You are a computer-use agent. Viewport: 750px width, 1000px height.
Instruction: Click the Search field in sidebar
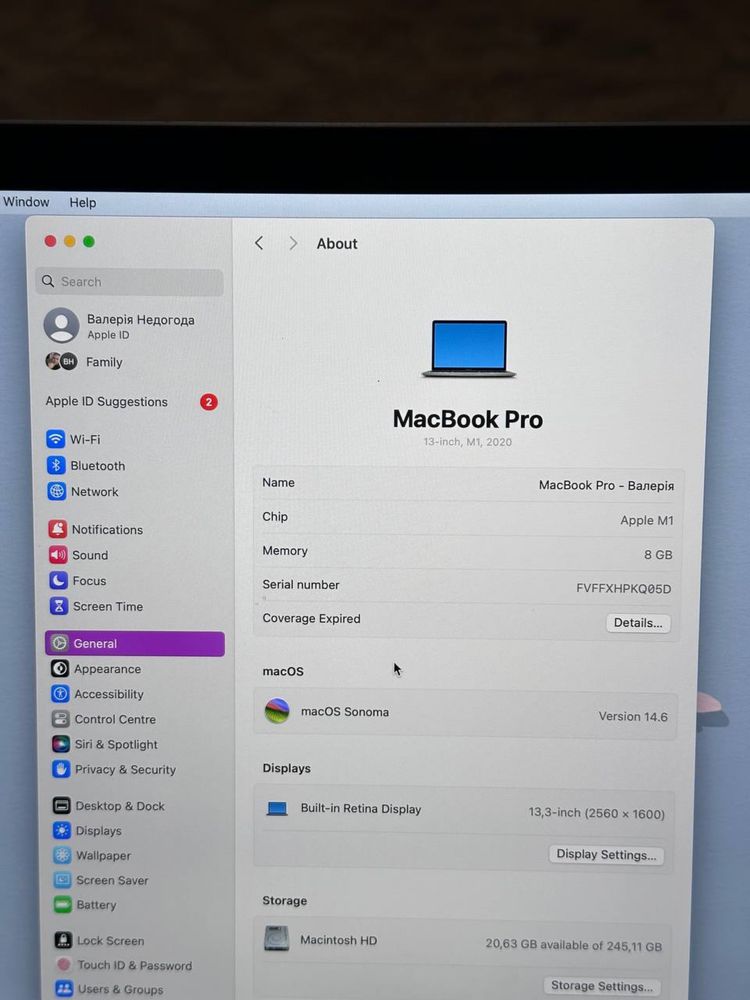pos(129,281)
